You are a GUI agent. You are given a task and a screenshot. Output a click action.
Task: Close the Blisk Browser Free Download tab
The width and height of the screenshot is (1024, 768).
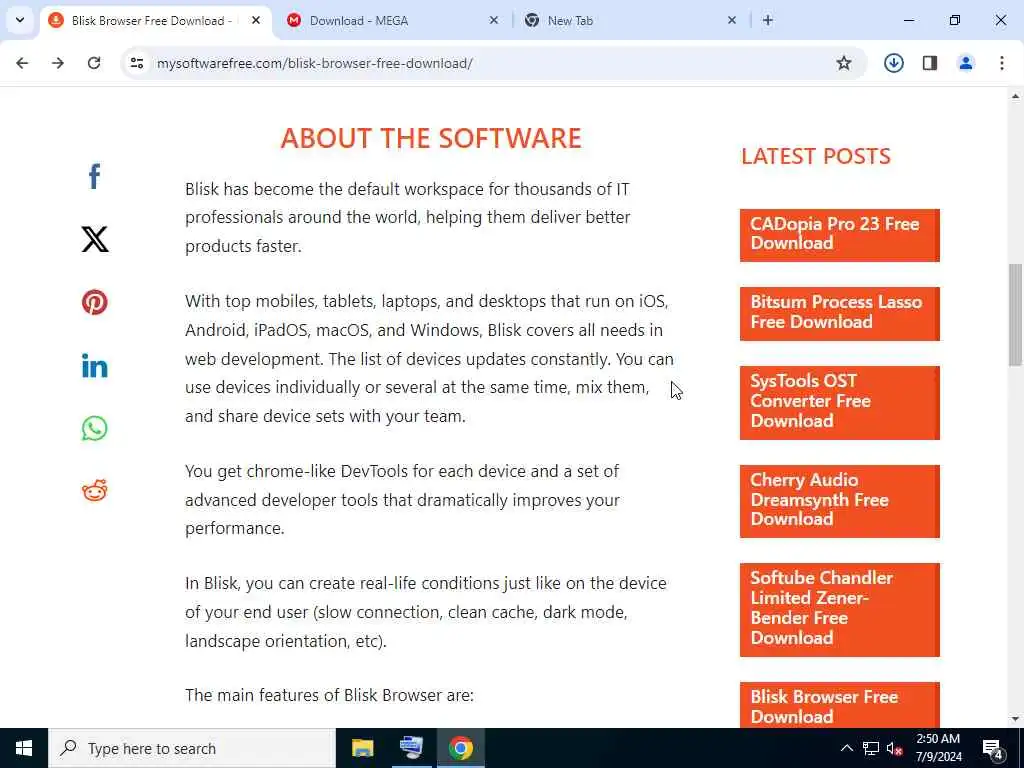coord(256,21)
